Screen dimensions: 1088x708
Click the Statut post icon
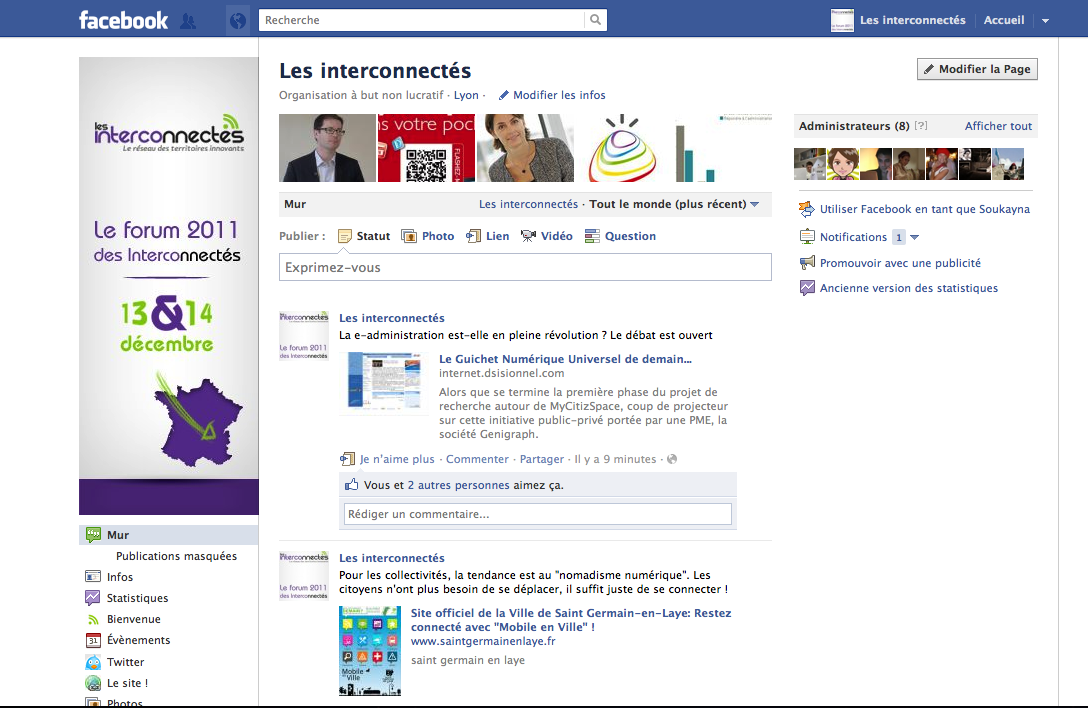tap(345, 236)
